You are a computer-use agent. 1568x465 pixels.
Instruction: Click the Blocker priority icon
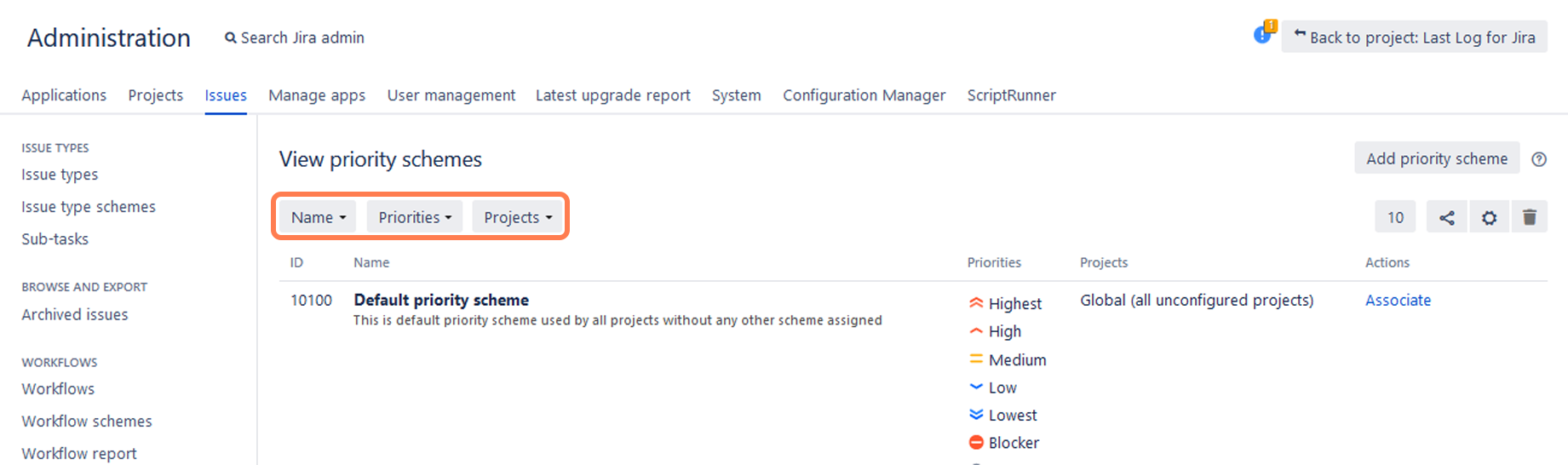976,443
